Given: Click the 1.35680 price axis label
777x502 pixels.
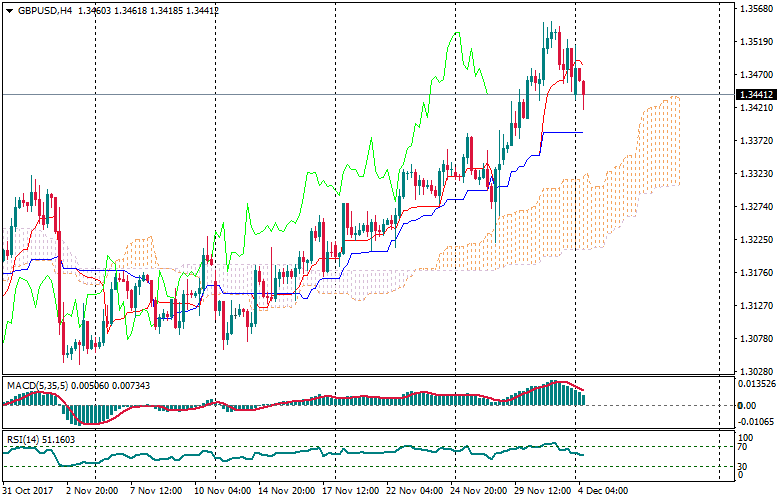Looking at the screenshot, I should click(755, 9).
